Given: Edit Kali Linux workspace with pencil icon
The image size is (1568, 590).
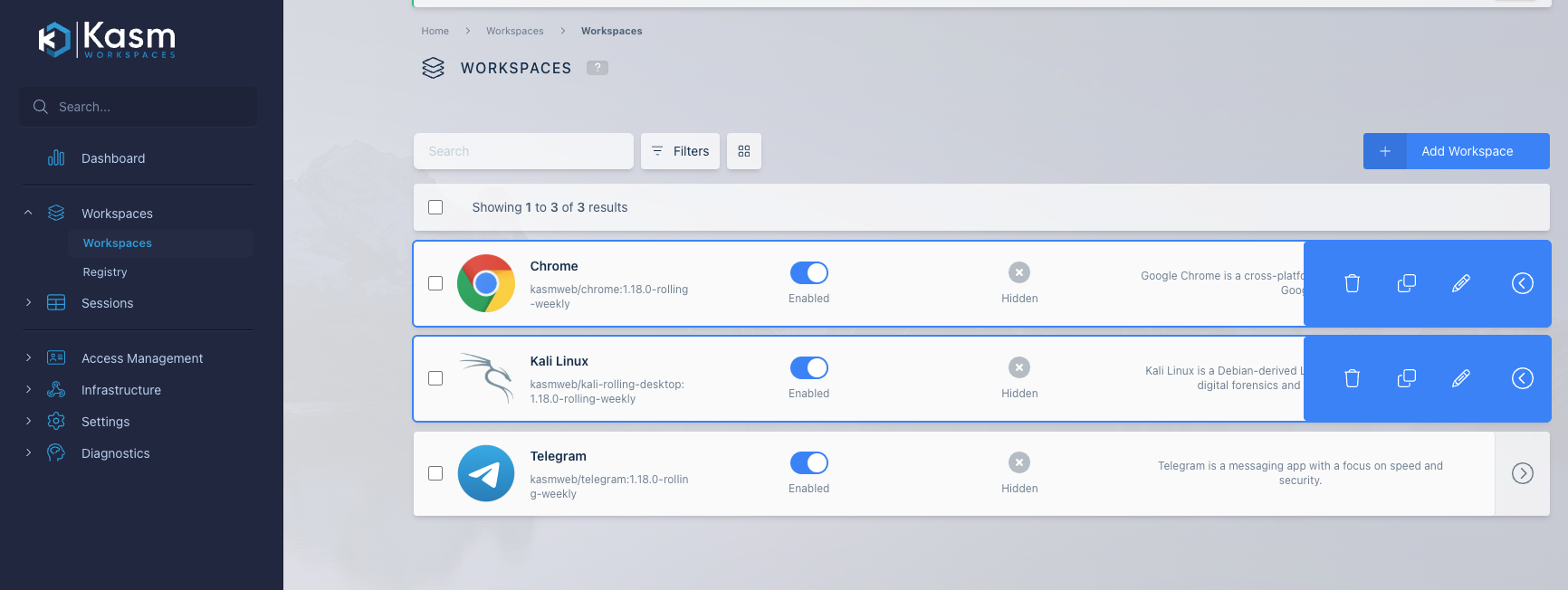Looking at the screenshot, I should [x=1460, y=378].
